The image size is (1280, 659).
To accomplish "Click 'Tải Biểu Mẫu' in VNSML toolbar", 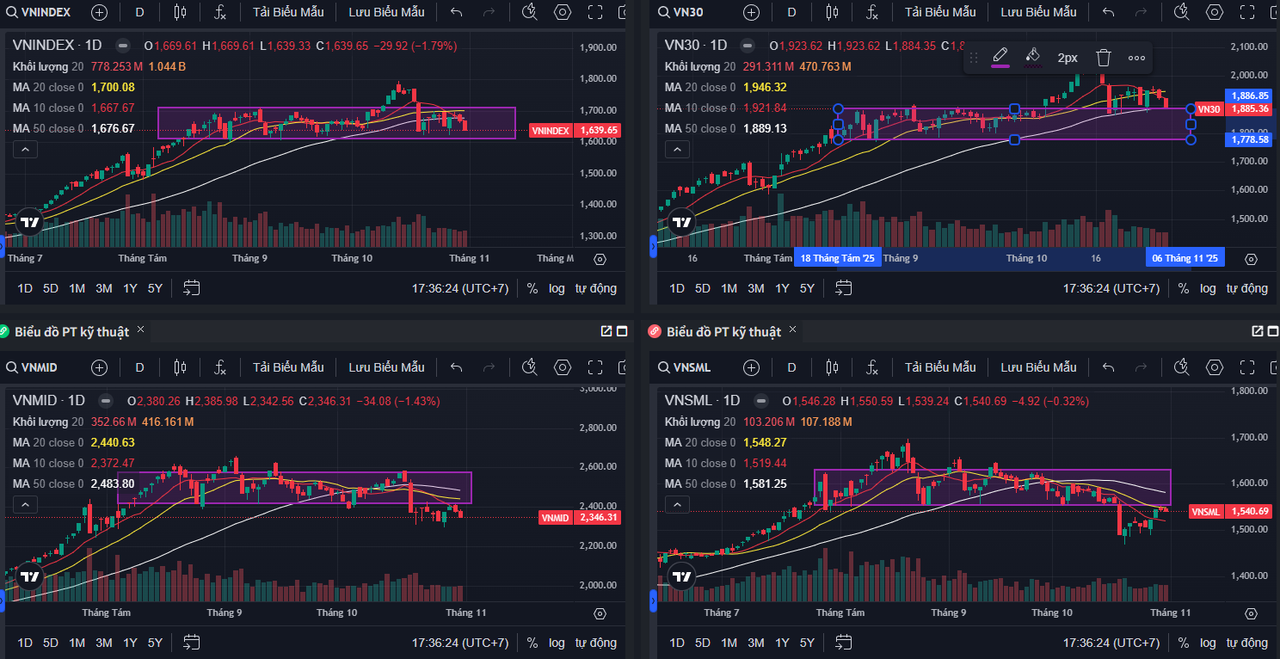I will click(940, 367).
